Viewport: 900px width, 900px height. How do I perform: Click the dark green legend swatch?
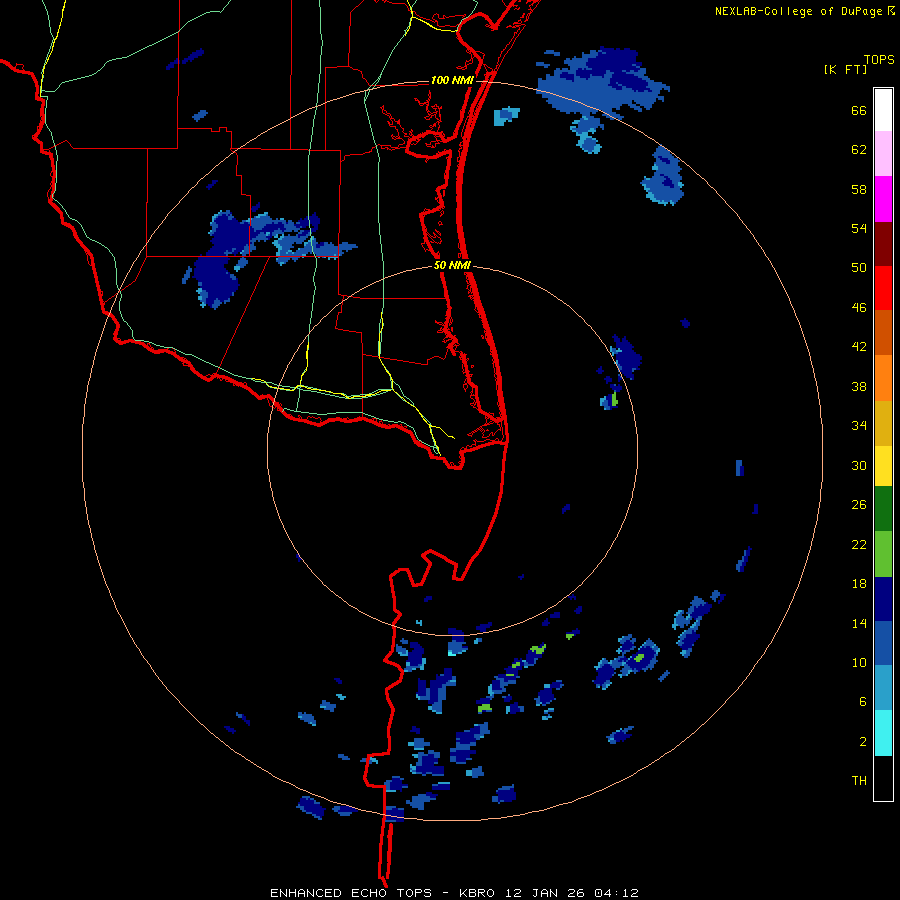(x=883, y=509)
